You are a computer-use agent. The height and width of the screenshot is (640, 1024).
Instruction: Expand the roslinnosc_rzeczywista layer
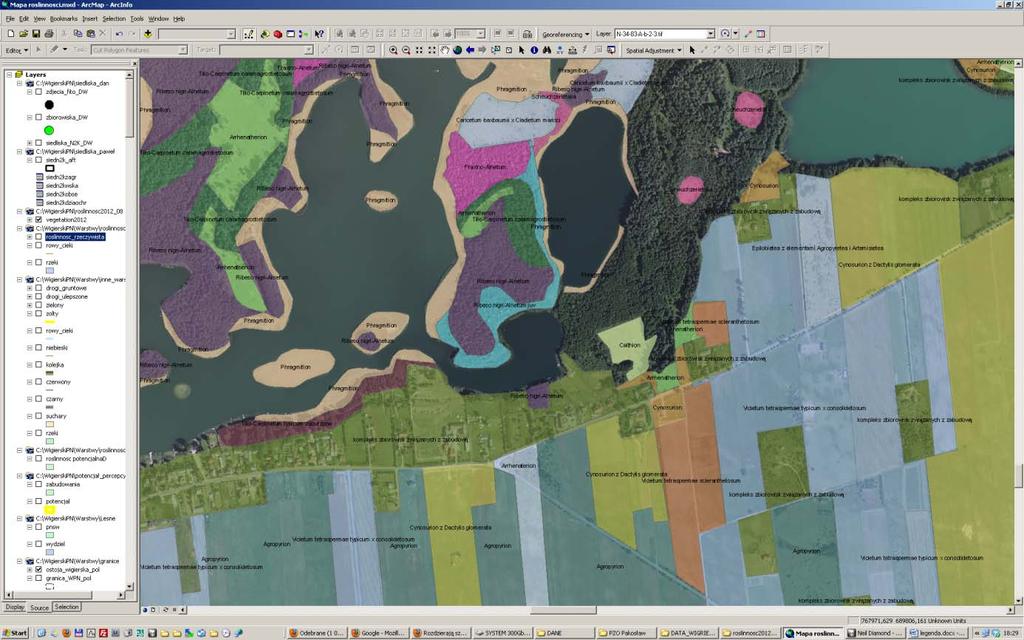click(x=29, y=237)
